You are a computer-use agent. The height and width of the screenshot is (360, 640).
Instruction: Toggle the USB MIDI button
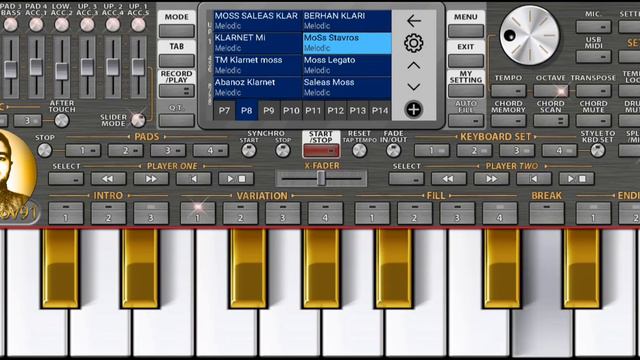point(593,56)
